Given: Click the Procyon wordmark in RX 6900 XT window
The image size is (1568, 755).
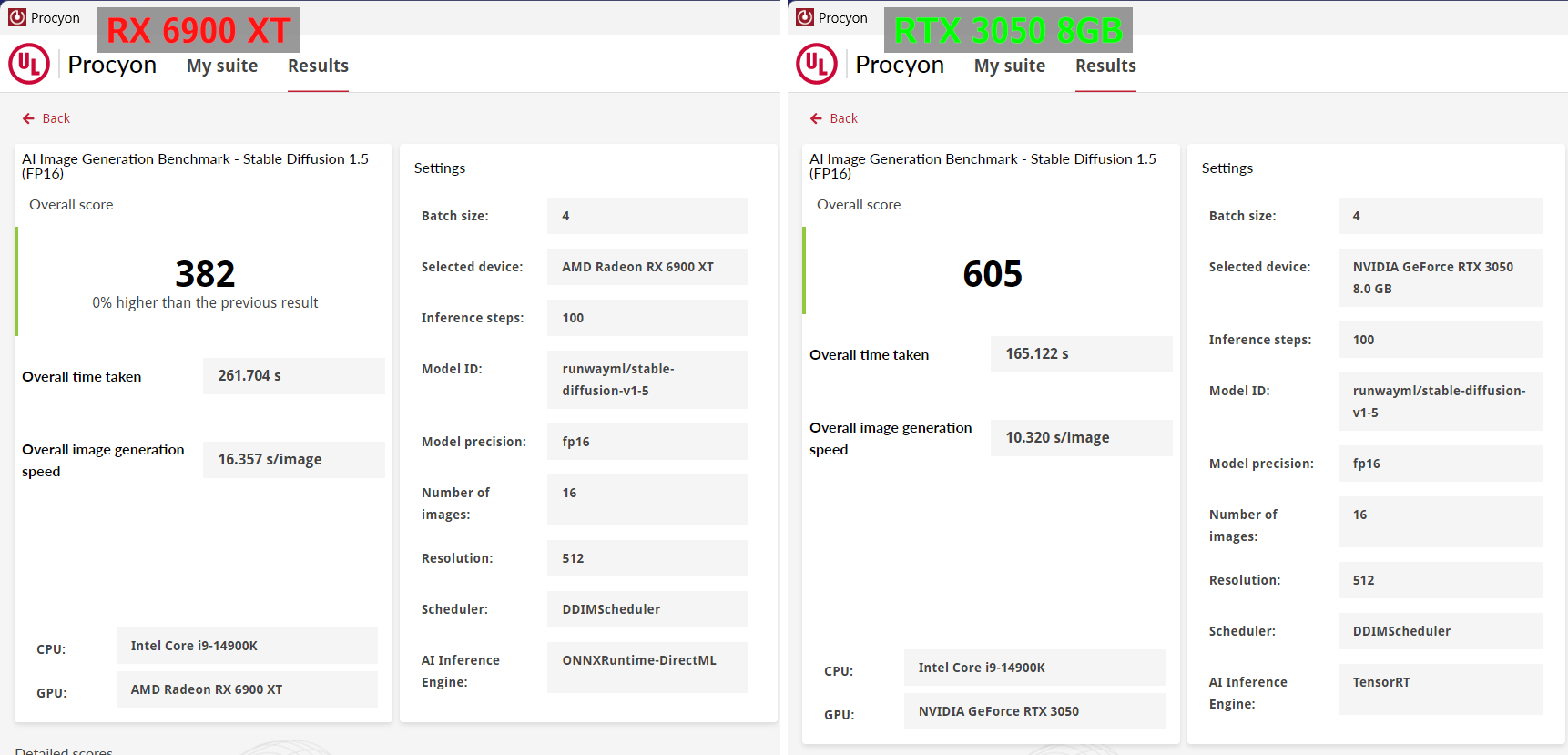Looking at the screenshot, I should point(112,65).
